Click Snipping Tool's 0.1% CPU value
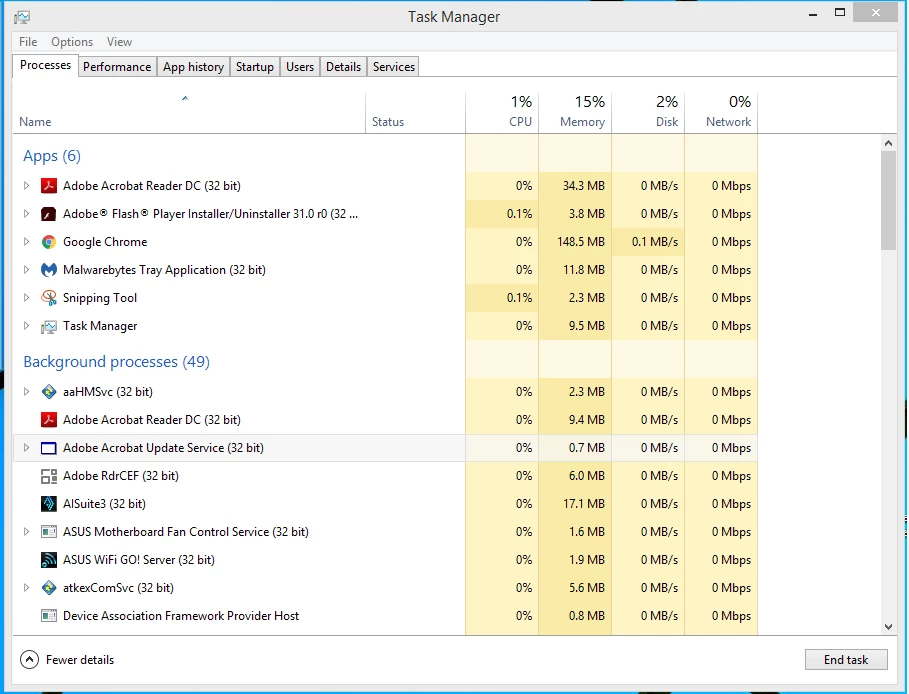Screen dimensions: 909x694 [x=519, y=298]
